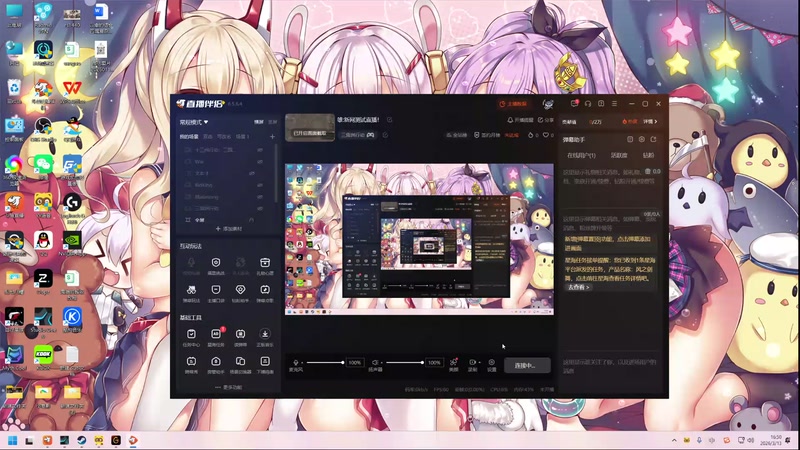The image size is (800, 450).
Task: Click the FPS:60 status text
Action: point(441,389)
